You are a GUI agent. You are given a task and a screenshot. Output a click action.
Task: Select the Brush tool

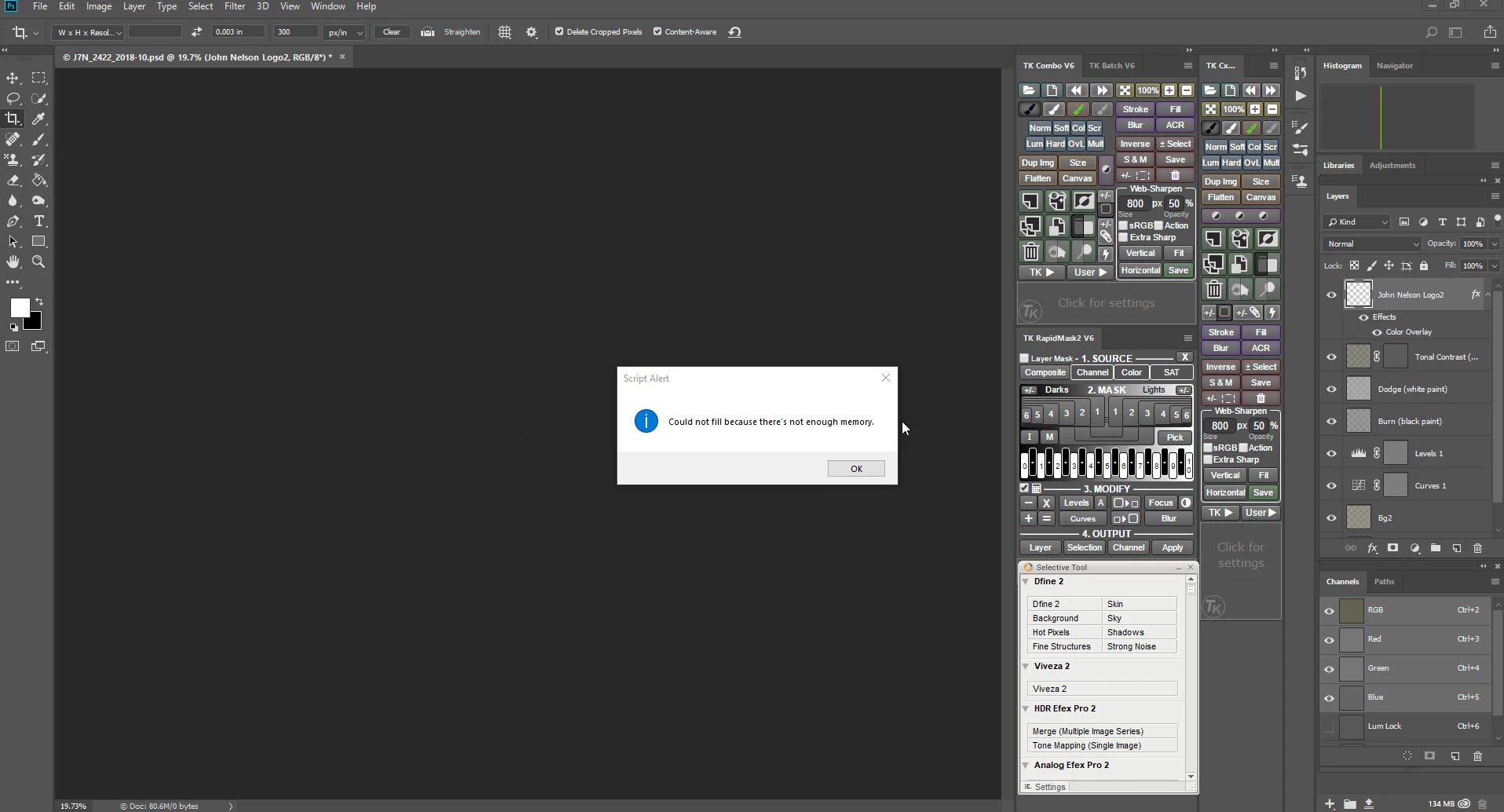point(38,139)
